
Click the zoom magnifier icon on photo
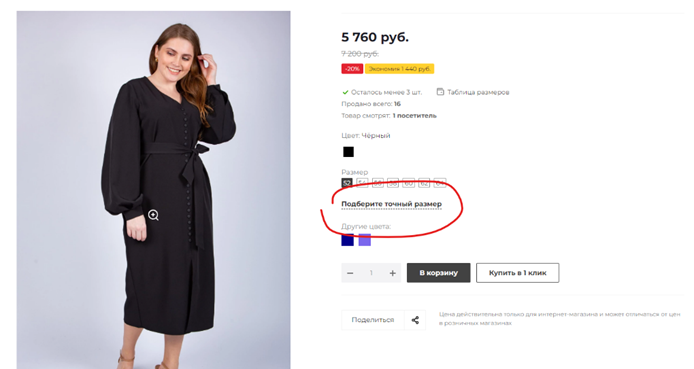[153, 215]
